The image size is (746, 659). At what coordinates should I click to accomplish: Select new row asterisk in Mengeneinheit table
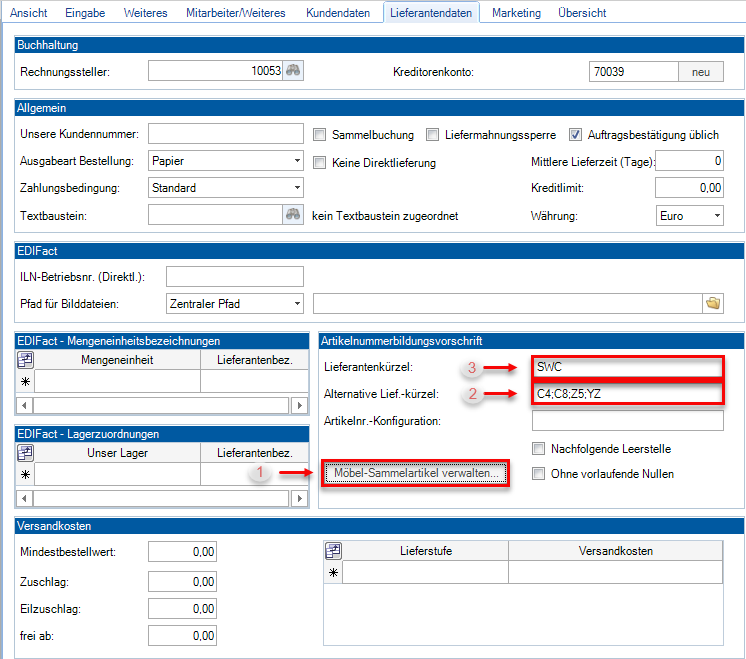pyautogui.click(x=26, y=381)
